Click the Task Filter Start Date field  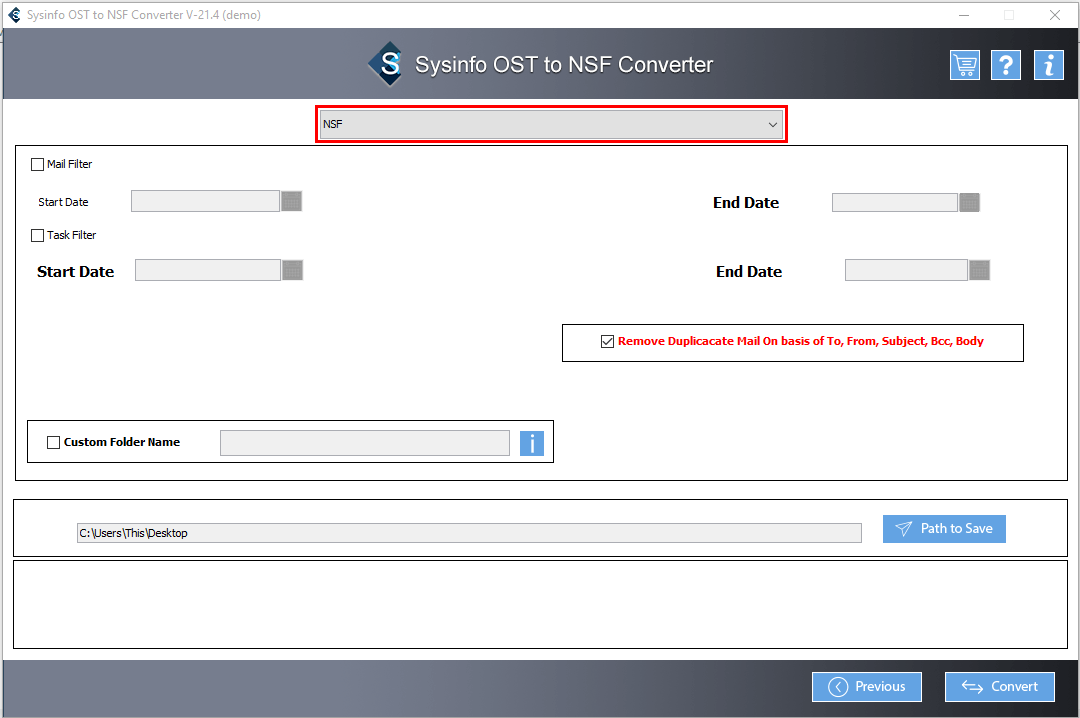[208, 270]
